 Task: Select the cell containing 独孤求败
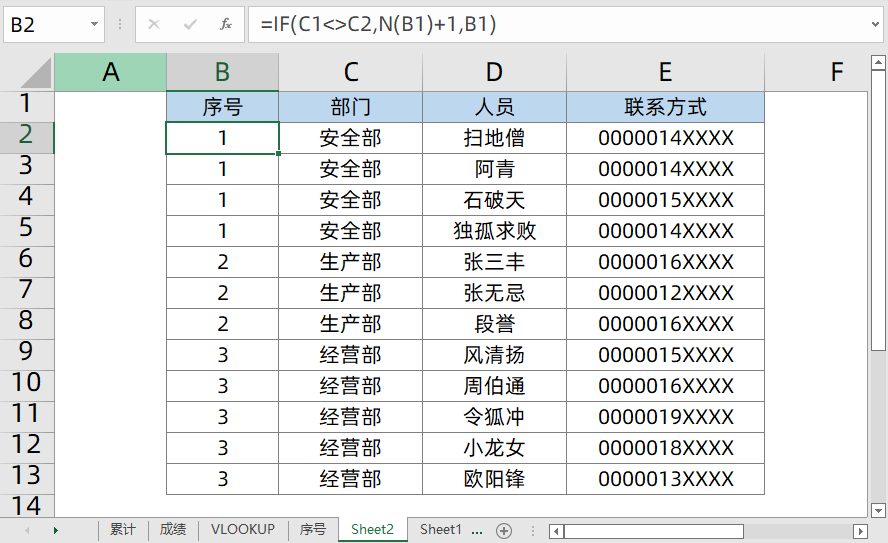[x=494, y=231]
